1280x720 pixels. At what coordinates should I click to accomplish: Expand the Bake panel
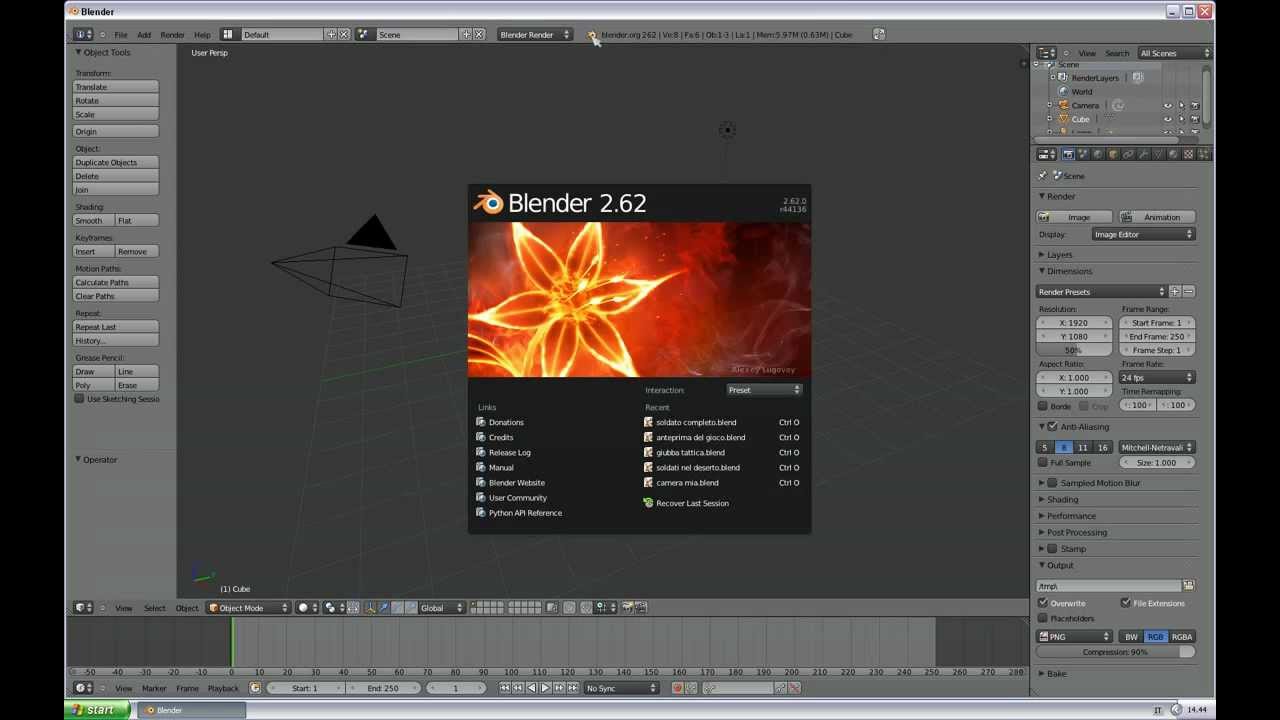(x=1057, y=673)
